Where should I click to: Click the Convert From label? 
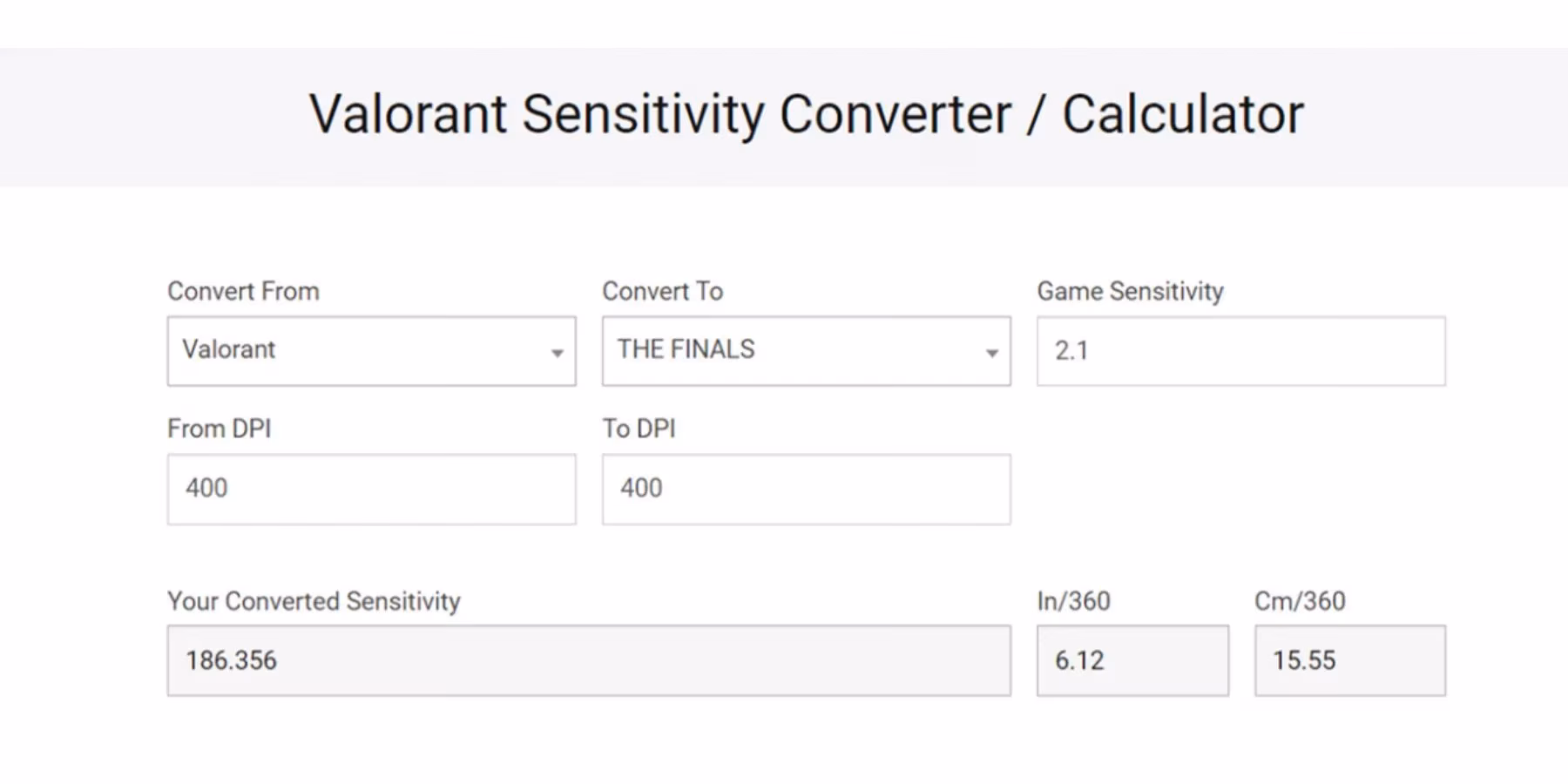244,291
